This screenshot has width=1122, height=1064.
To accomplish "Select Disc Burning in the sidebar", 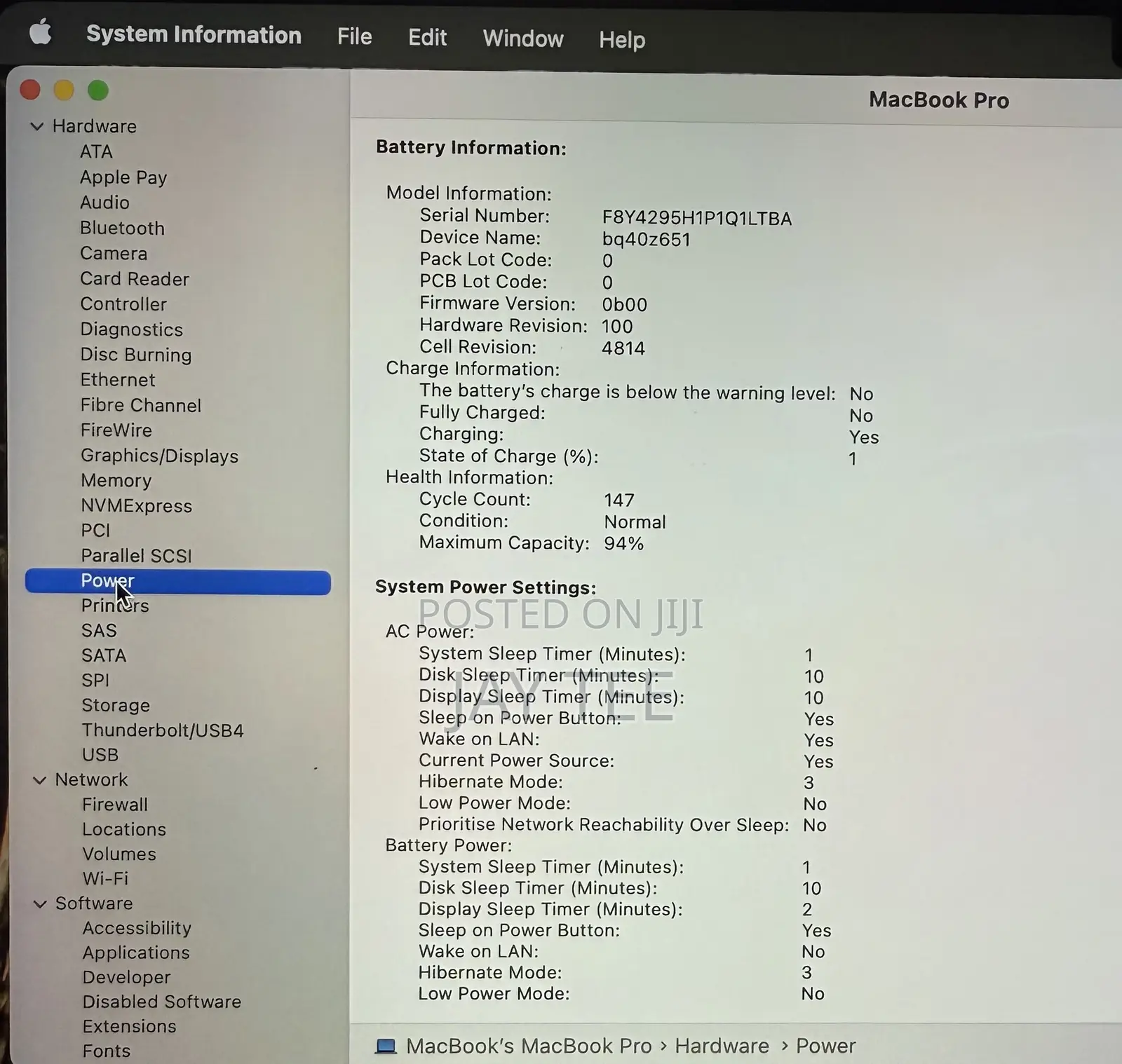I will click(136, 355).
